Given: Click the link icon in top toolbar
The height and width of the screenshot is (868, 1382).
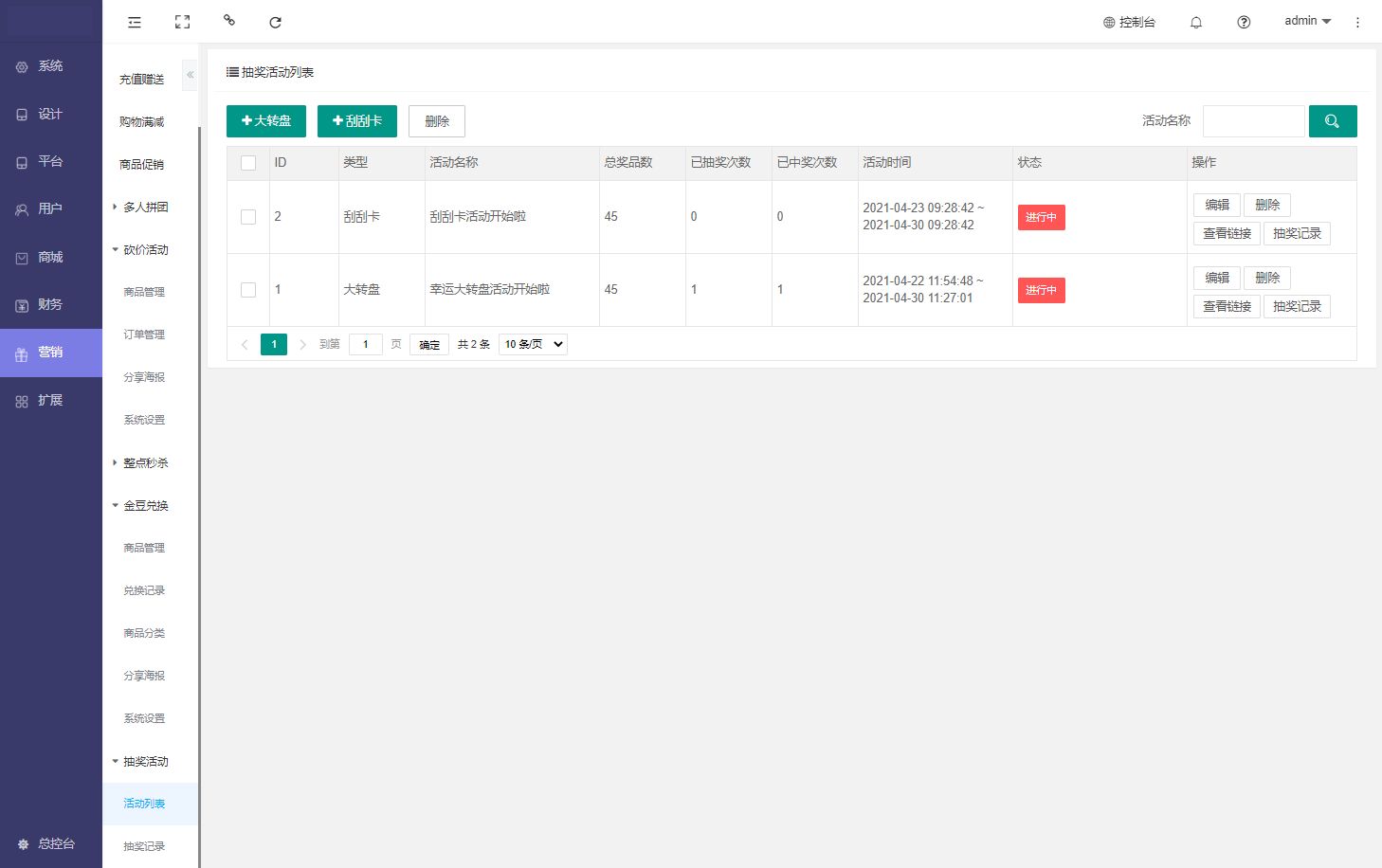Looking at the screenshot, I should [228, 20].
